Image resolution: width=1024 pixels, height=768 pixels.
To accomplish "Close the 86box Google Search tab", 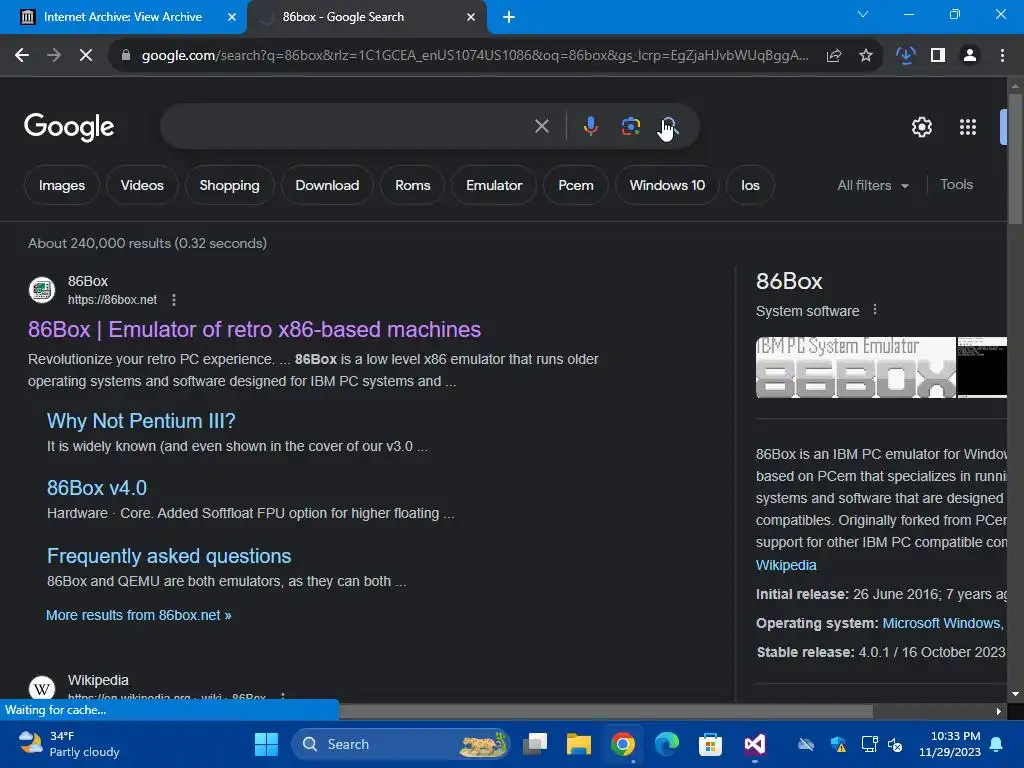I will [471, 17].
